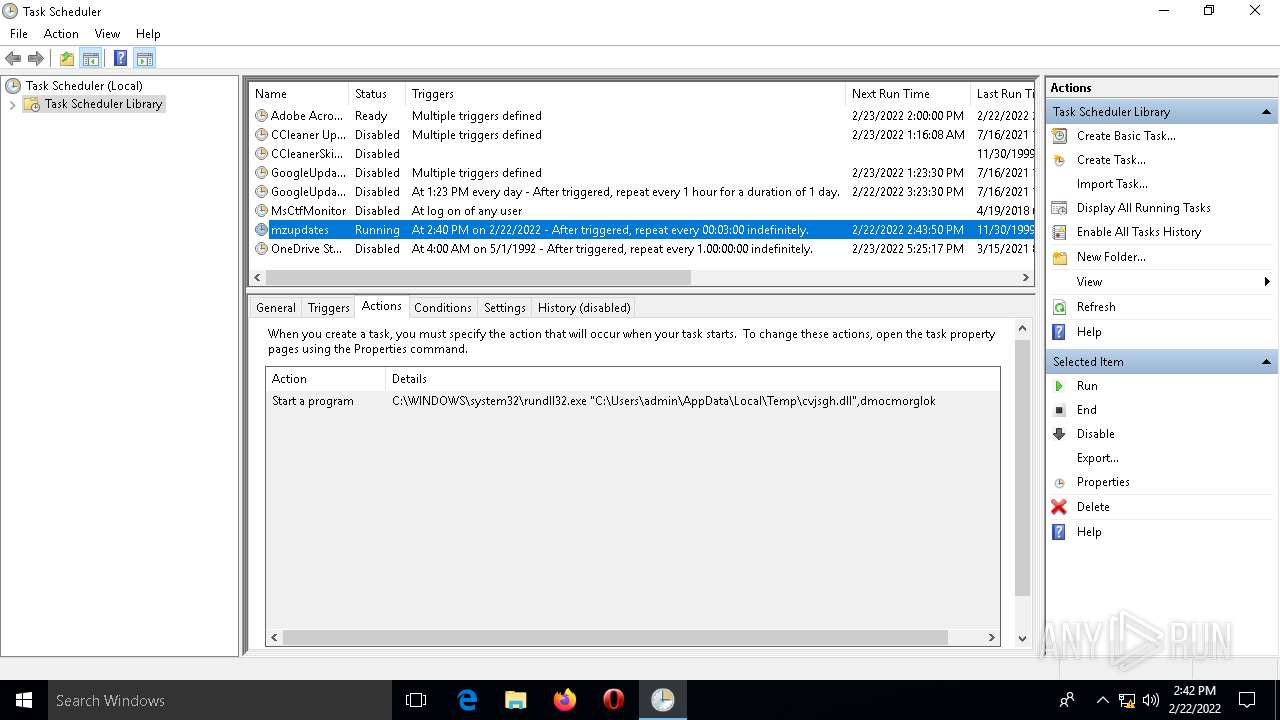
Task: Open Firefox from taskbar
Action: pos(565,700)
